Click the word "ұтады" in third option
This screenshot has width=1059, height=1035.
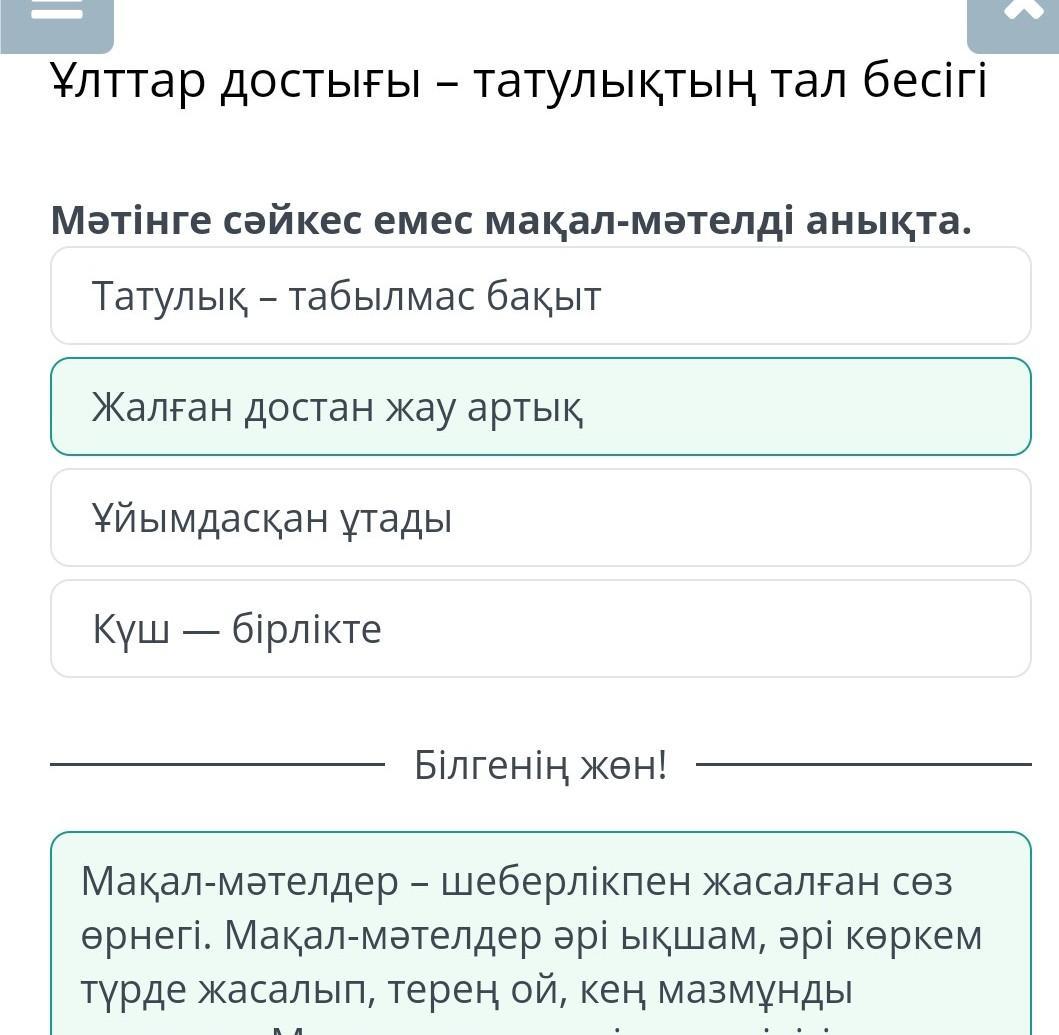point(394,519)
